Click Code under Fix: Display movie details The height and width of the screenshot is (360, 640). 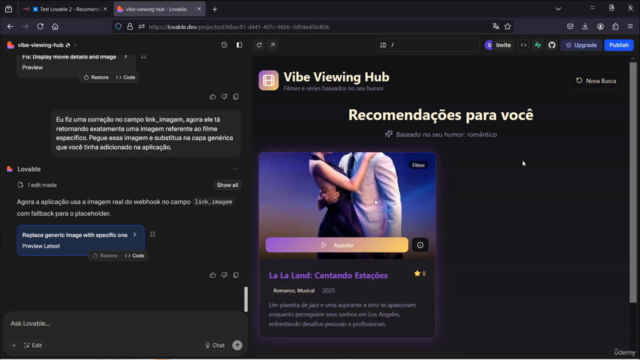pos(125,77)
